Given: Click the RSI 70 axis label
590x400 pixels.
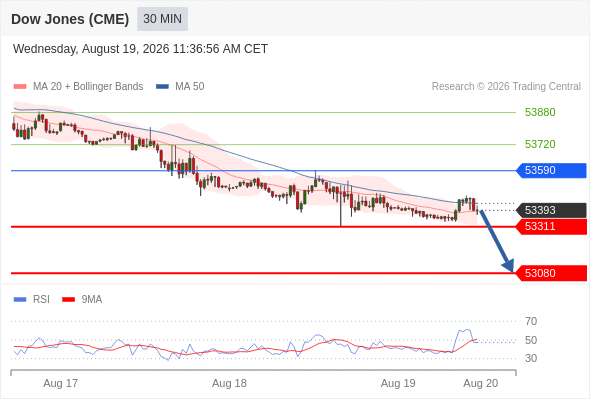Looking at the screenshot, I should pyautogui.click(x=531, y=321).
